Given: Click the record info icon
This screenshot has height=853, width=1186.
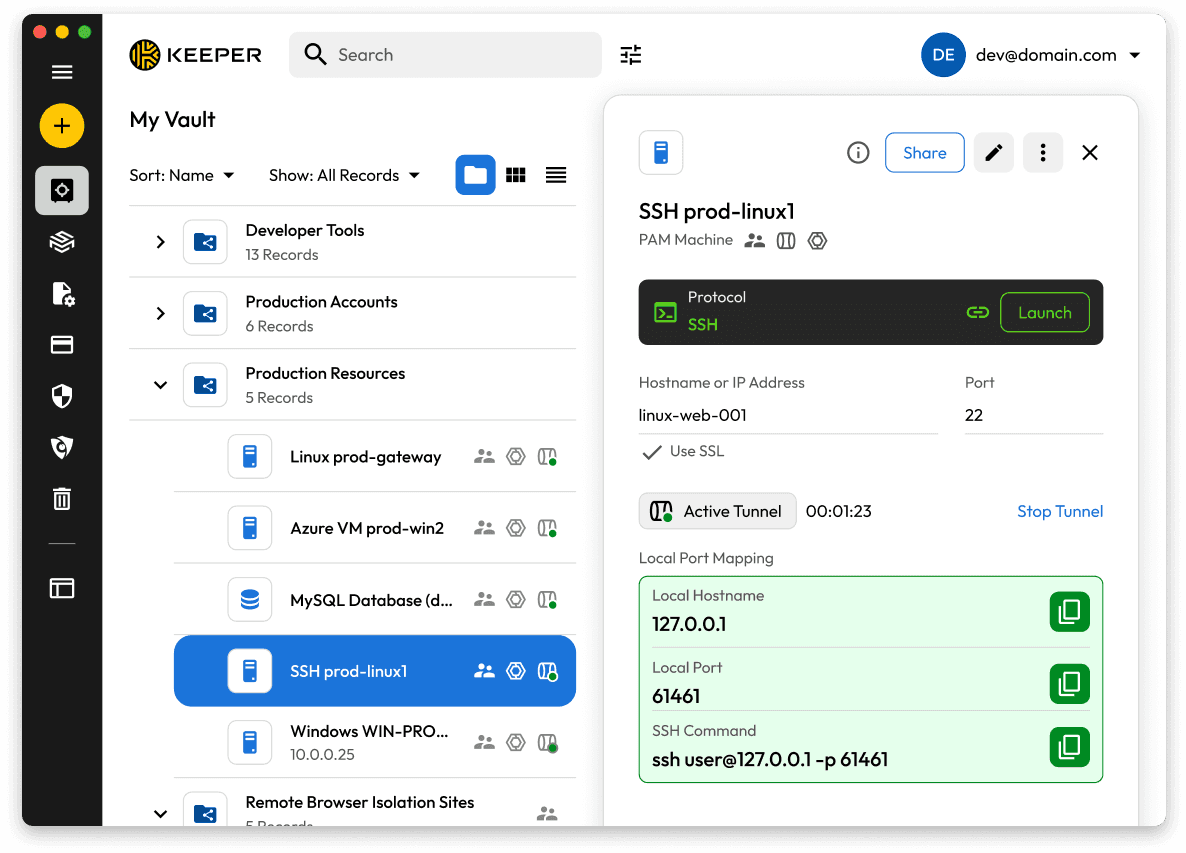Looking at the screenshot, I should click(x=857, y=152).
